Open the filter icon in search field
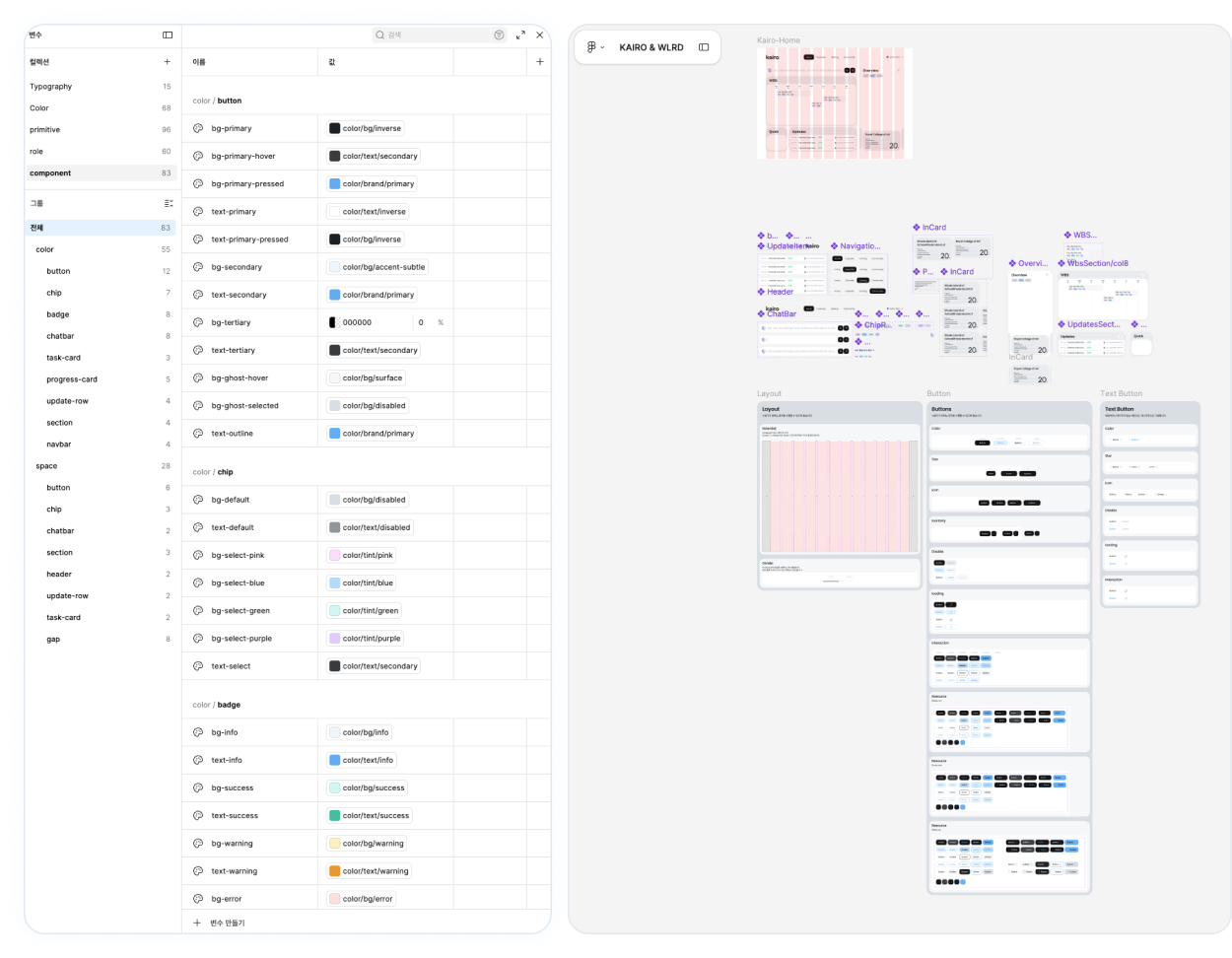1232x958 pixels. (499, 34)
